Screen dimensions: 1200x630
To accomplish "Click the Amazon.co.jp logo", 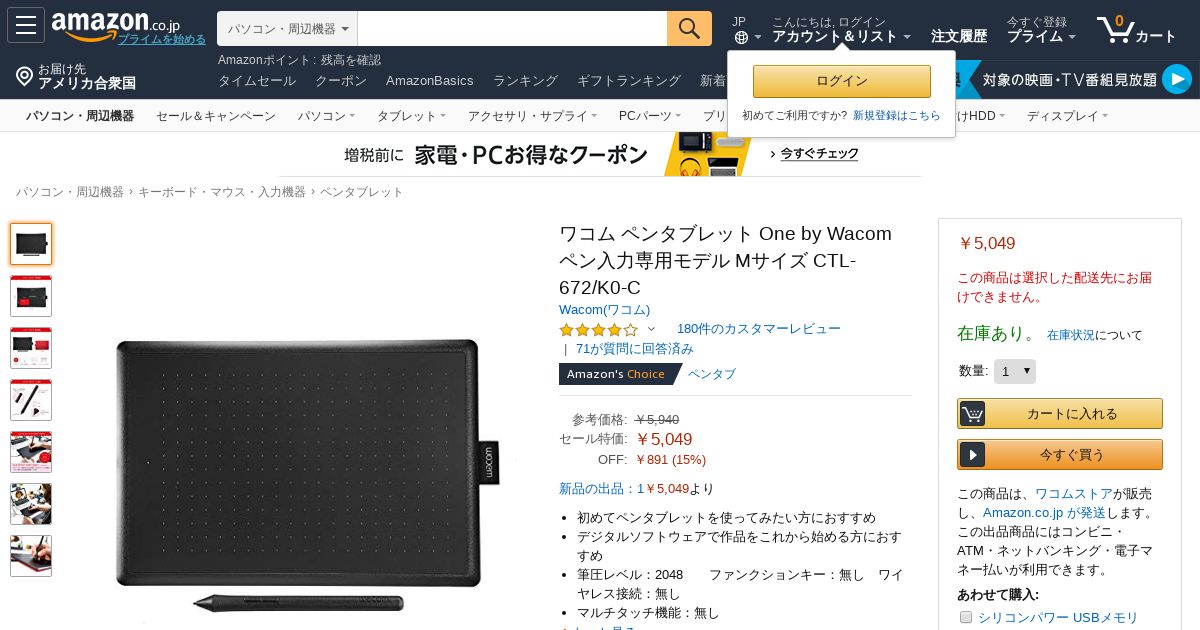I will coord(116,24).
